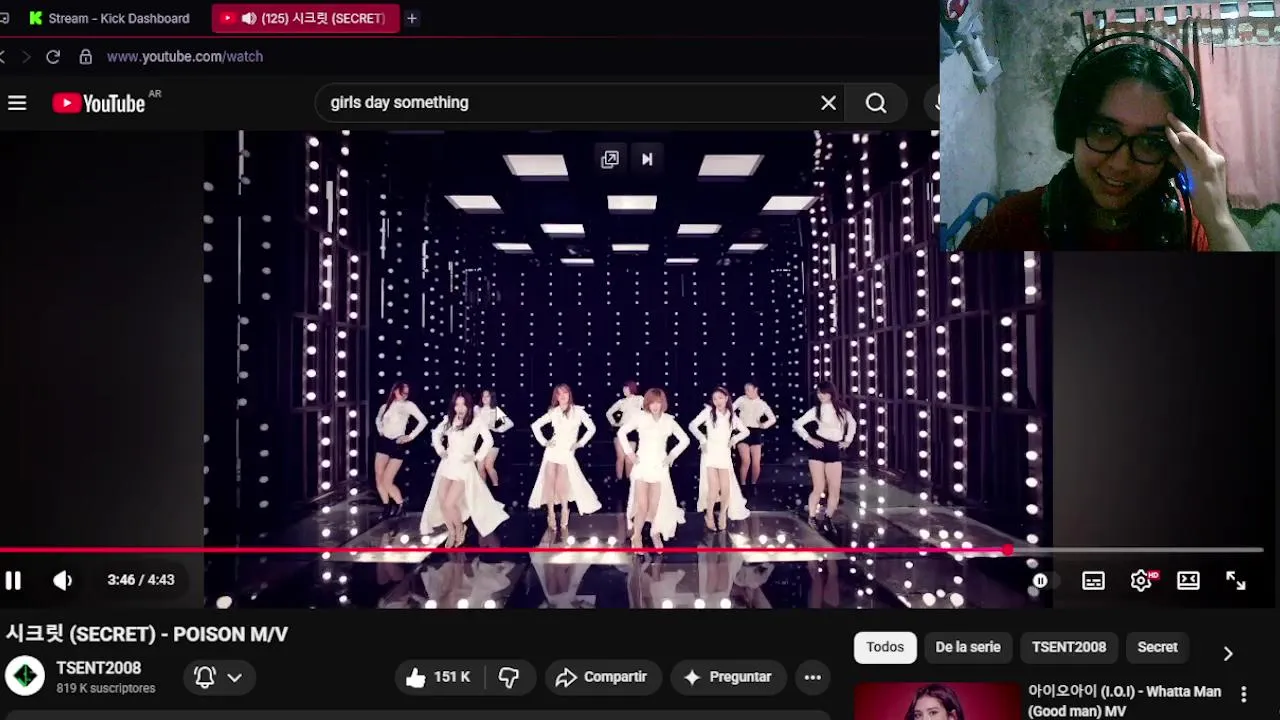1280x720 pixels.
Task: Click the SECRET - POISON M/V title
Action: tap(147, 634)
